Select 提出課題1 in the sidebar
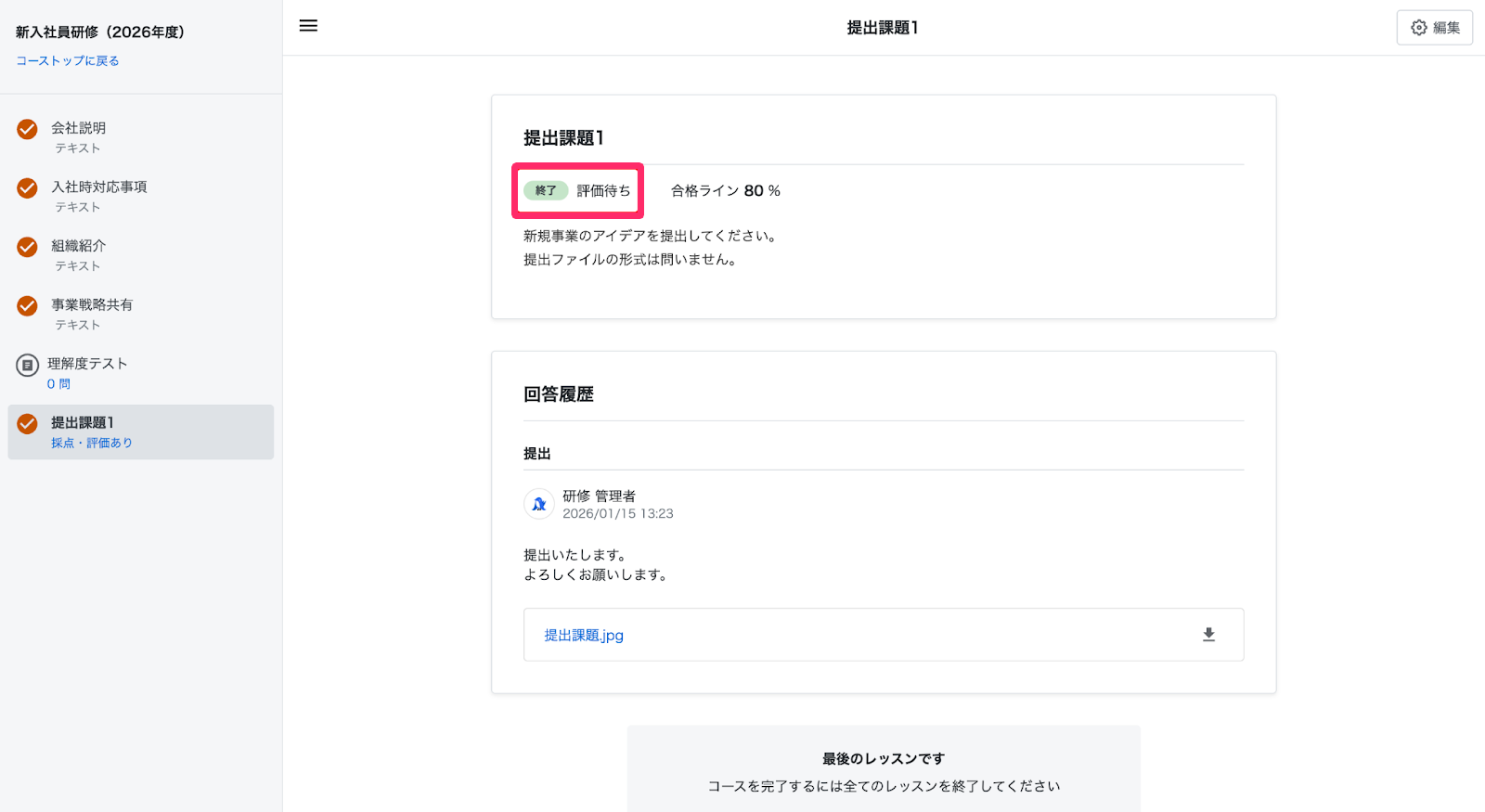The height and width of the screenshot is (812, 1485). coord(141,432)
